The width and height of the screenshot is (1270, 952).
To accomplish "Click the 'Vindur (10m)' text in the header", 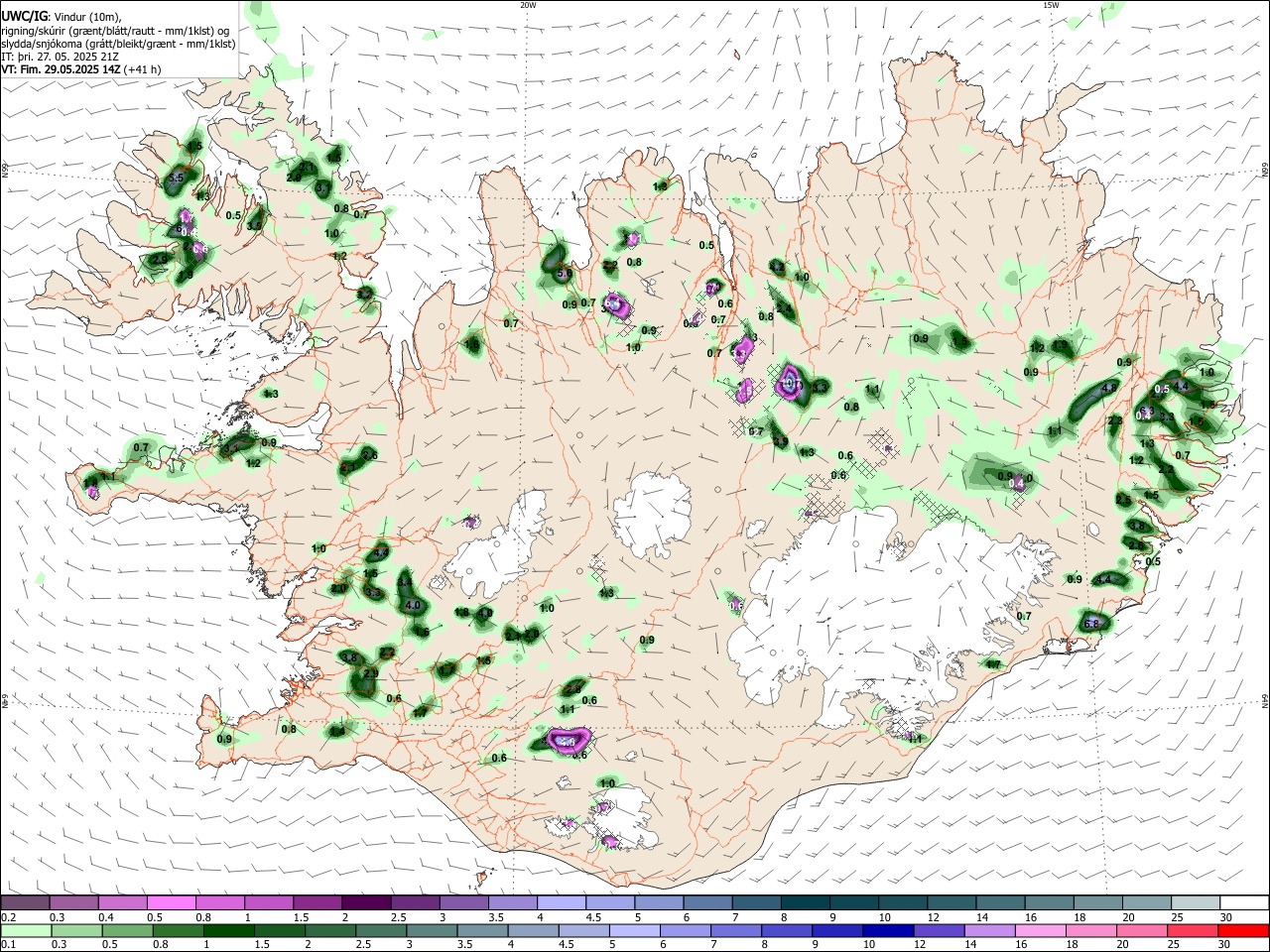I will [x=85, y=17].
